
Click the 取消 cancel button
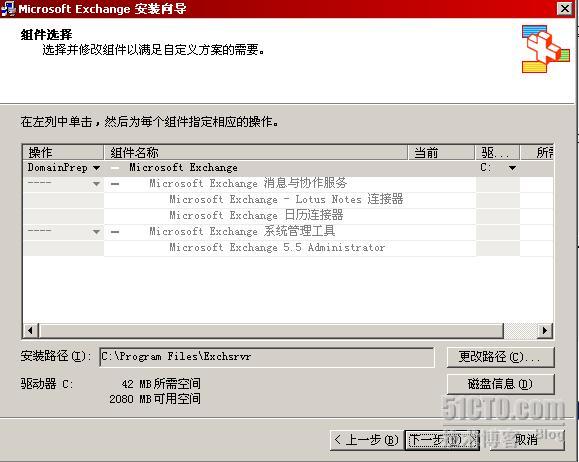(x=527, y=440)
